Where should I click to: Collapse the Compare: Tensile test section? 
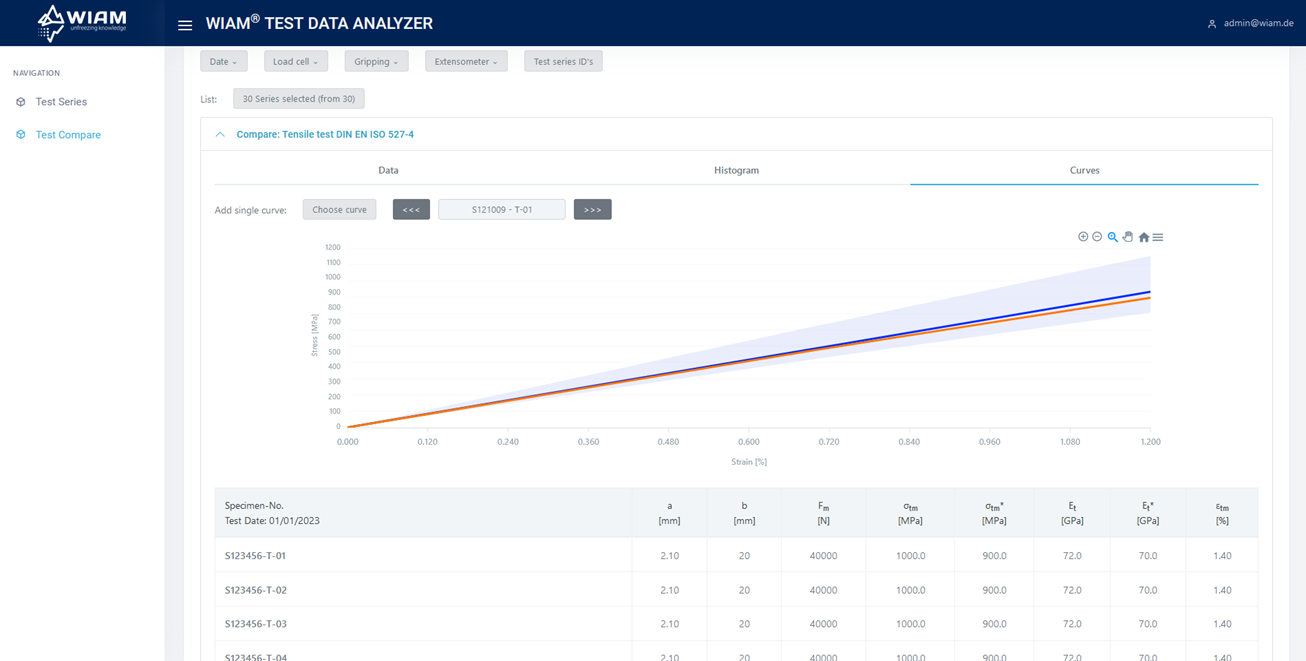point(220,135)
